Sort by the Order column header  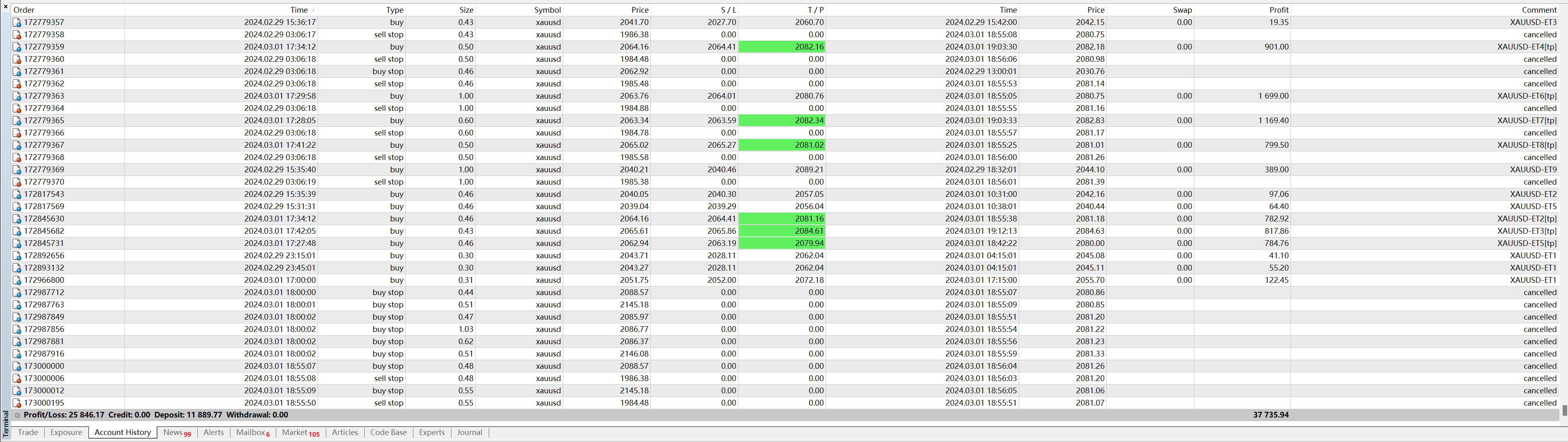point(24,10)
